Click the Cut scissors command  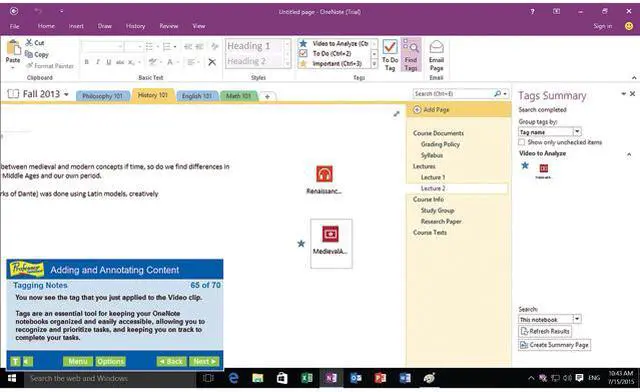tap(35, 42)
